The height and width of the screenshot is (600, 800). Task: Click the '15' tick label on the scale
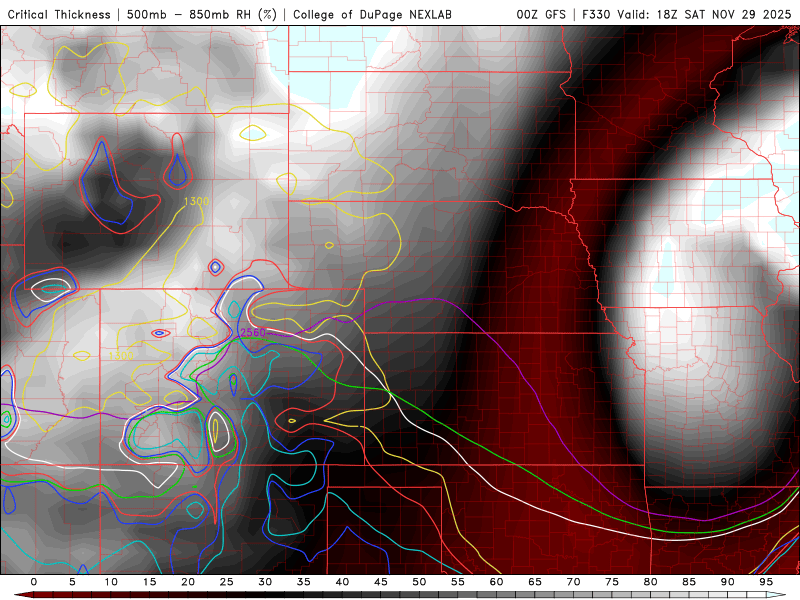click(x=149, y=582)
